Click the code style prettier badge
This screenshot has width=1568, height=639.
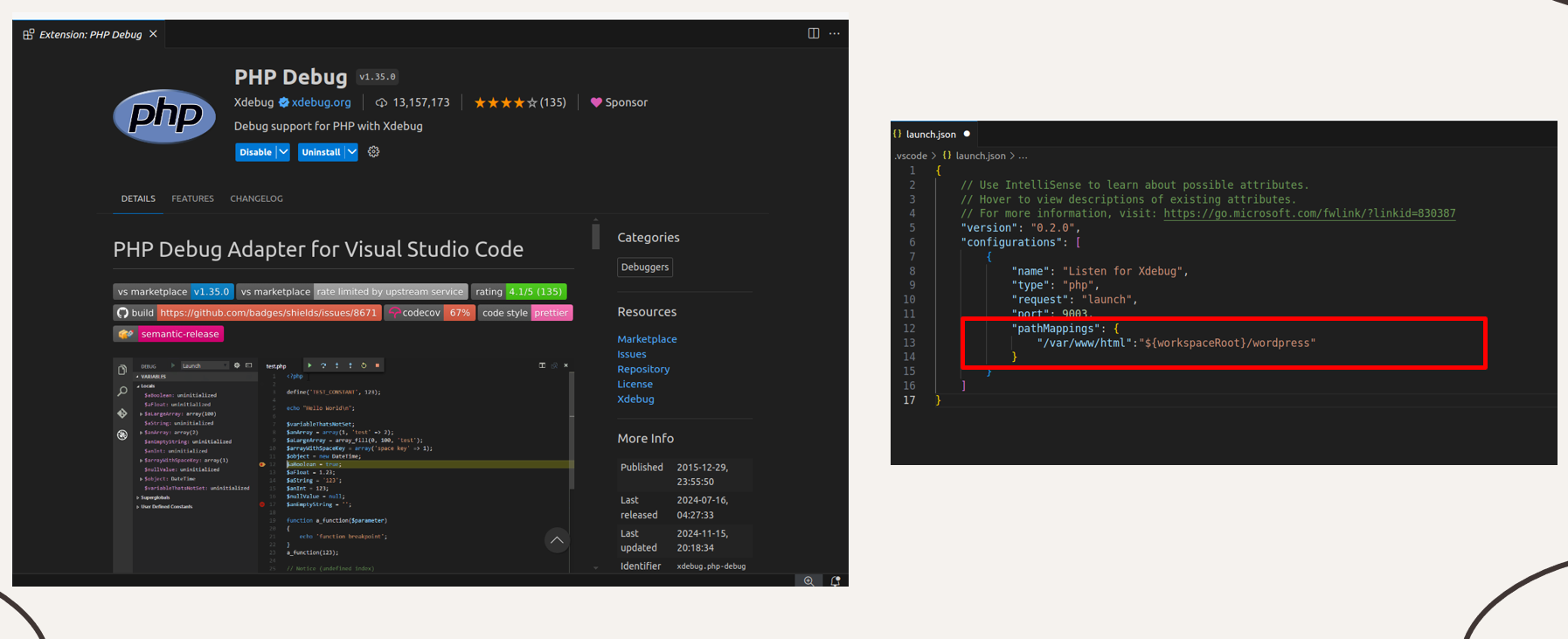(525, 313)
